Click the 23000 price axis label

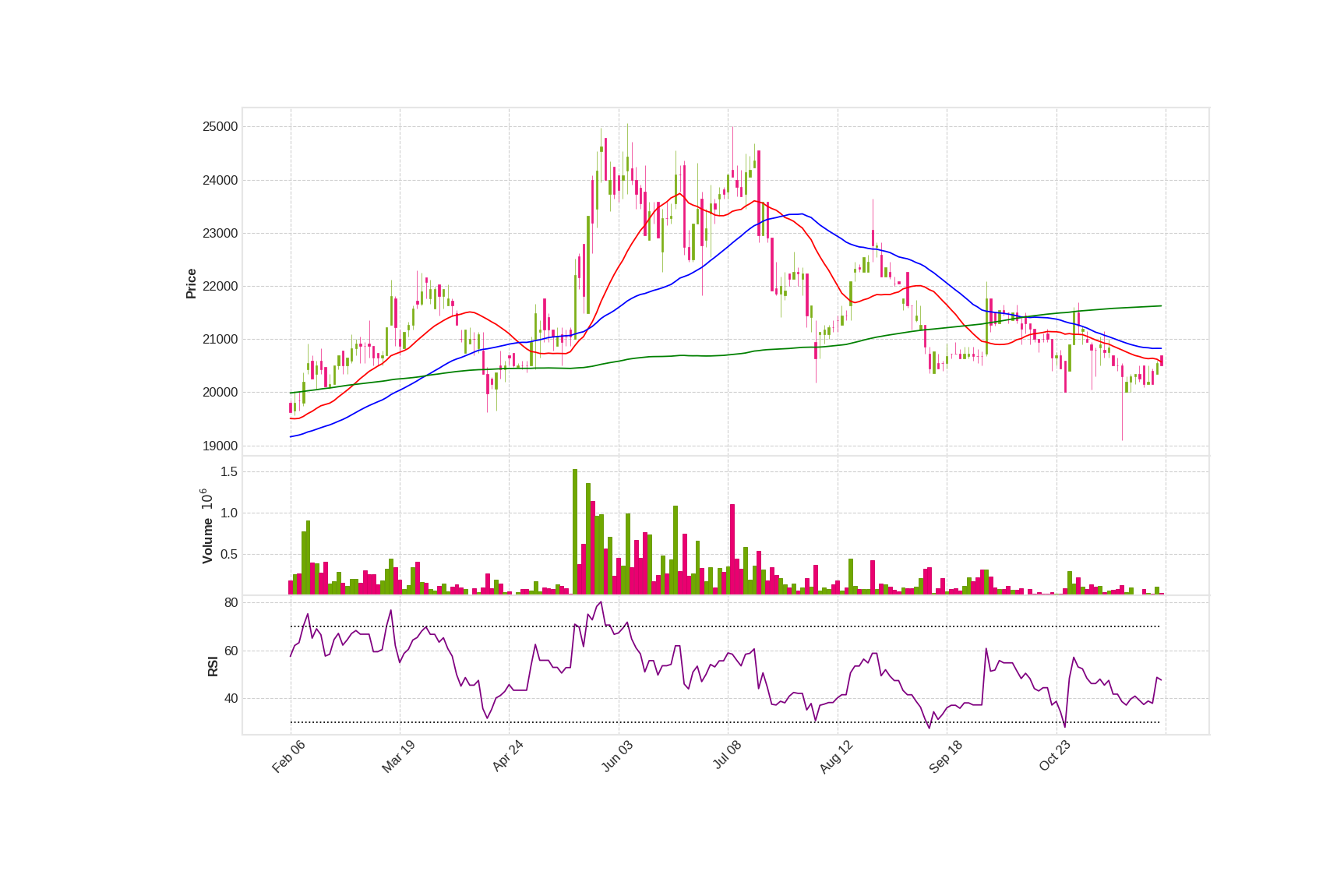click(220, 234)
